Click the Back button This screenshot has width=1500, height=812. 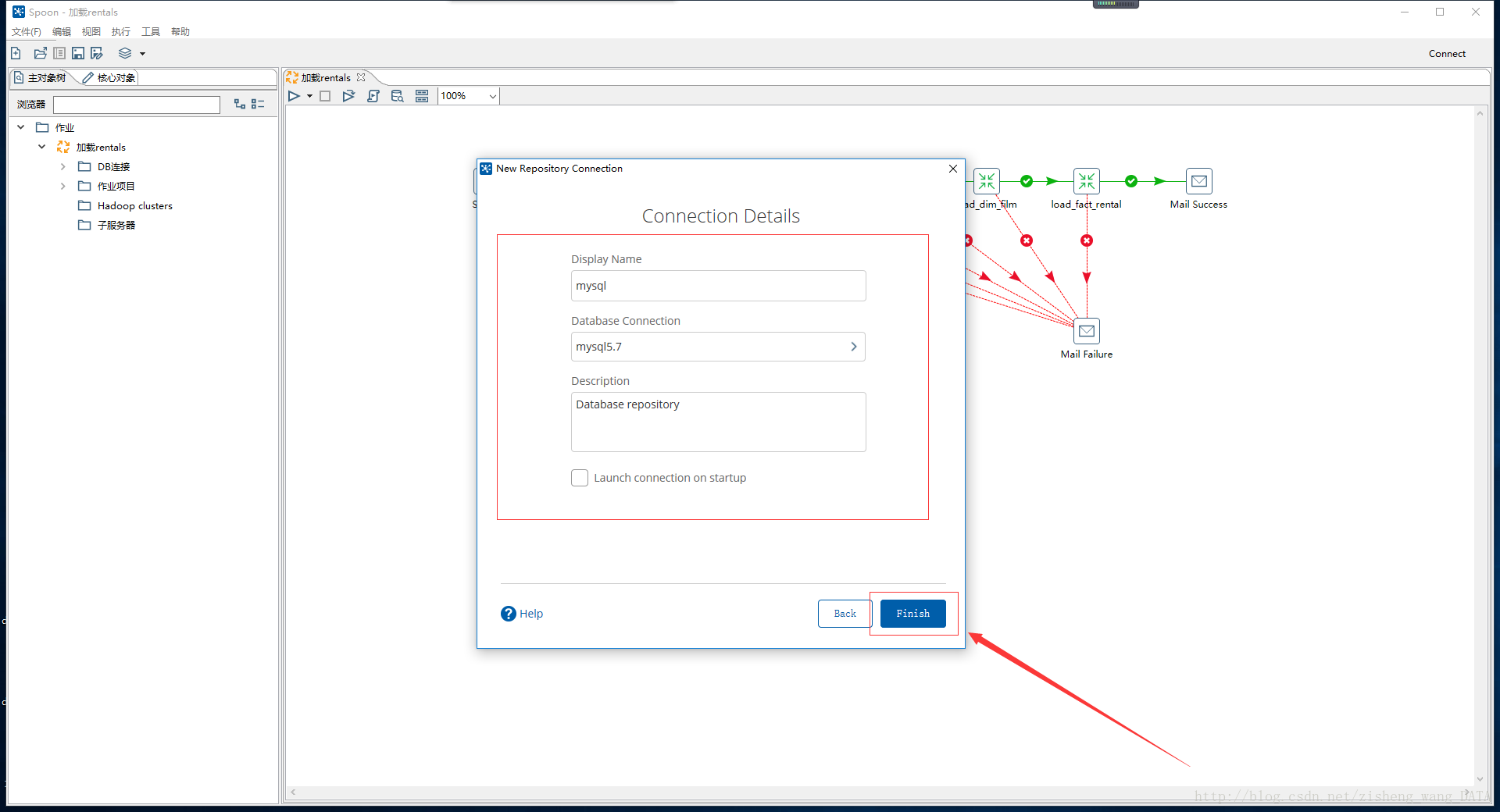(845, 614)
